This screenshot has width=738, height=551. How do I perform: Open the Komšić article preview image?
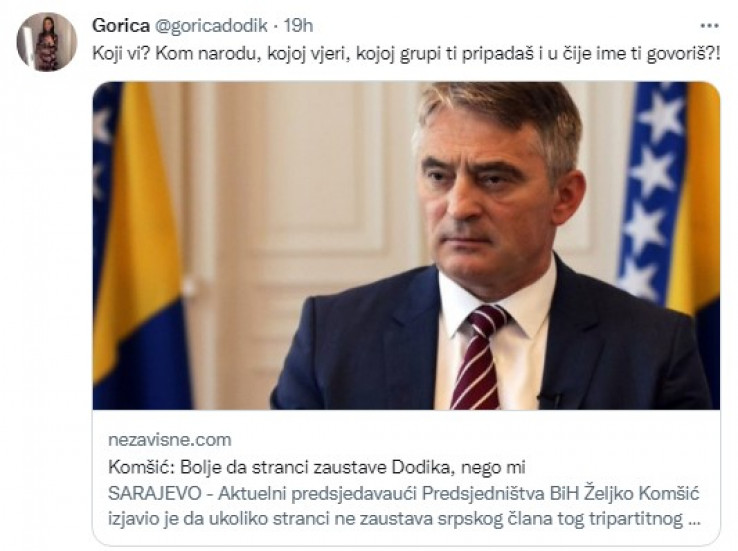tap(406, 246)
